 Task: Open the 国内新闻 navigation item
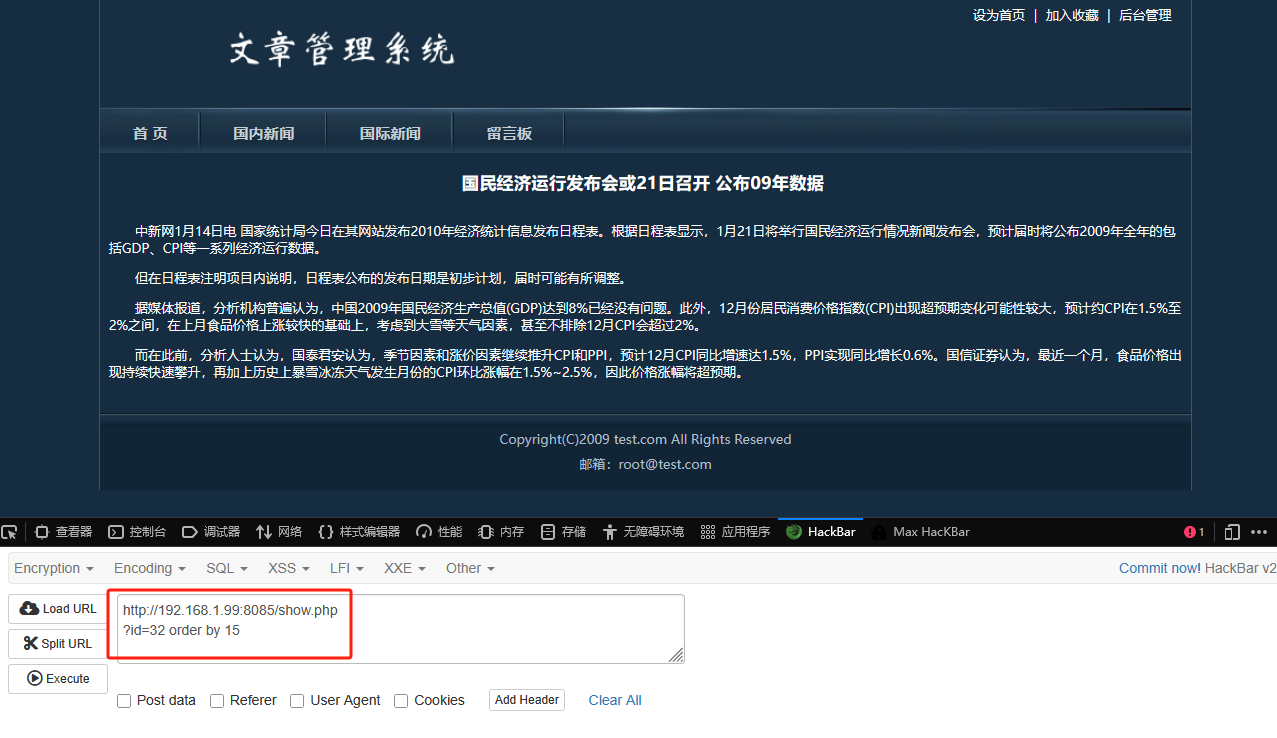[264, 133]
